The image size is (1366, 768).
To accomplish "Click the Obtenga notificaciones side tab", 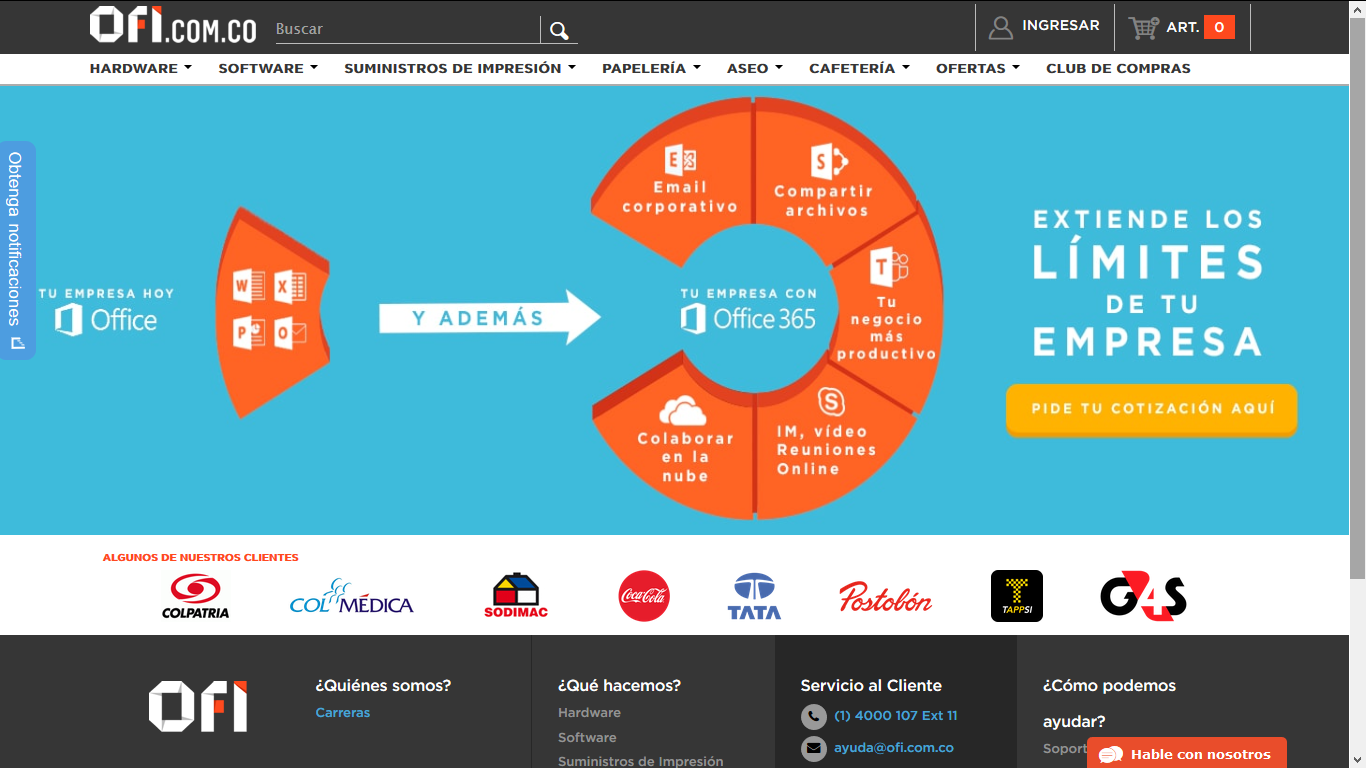I will (x=17, y=250).
